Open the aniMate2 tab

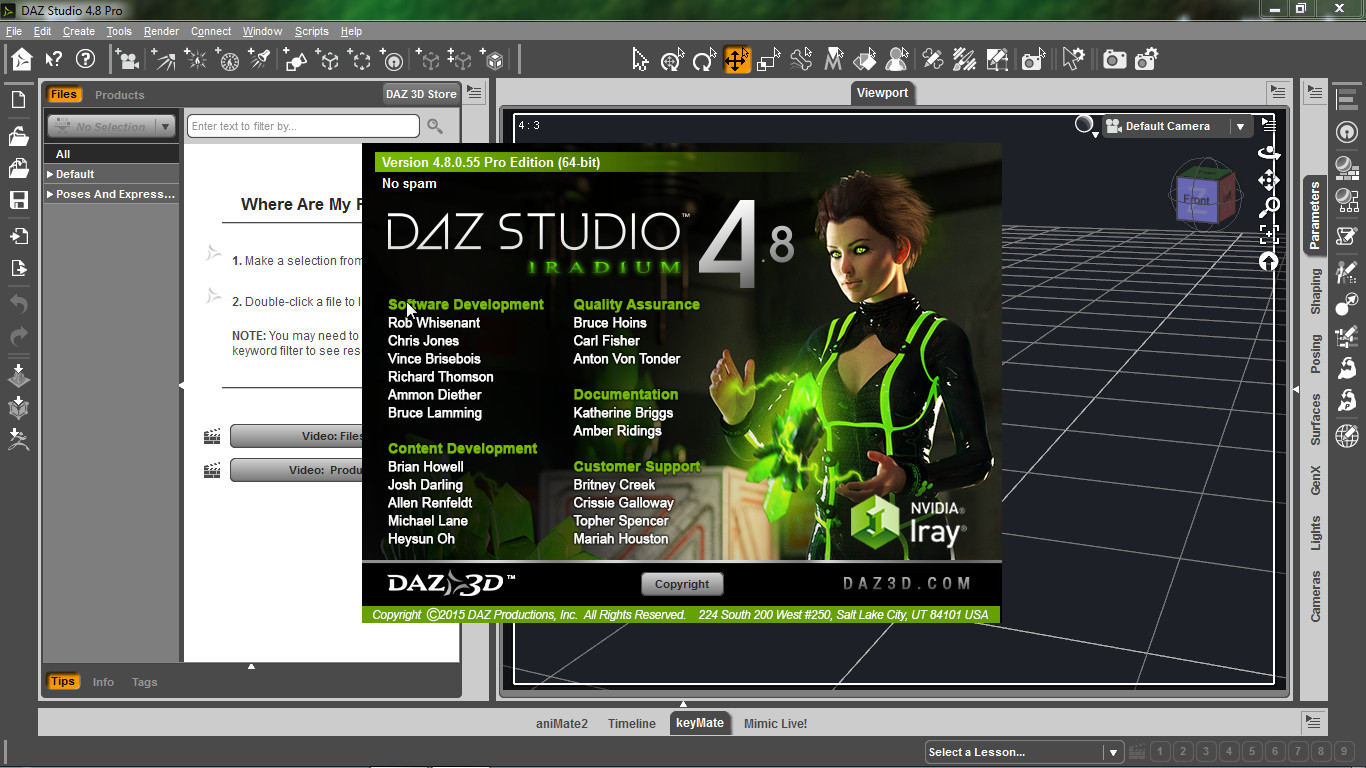coord(562,723)
